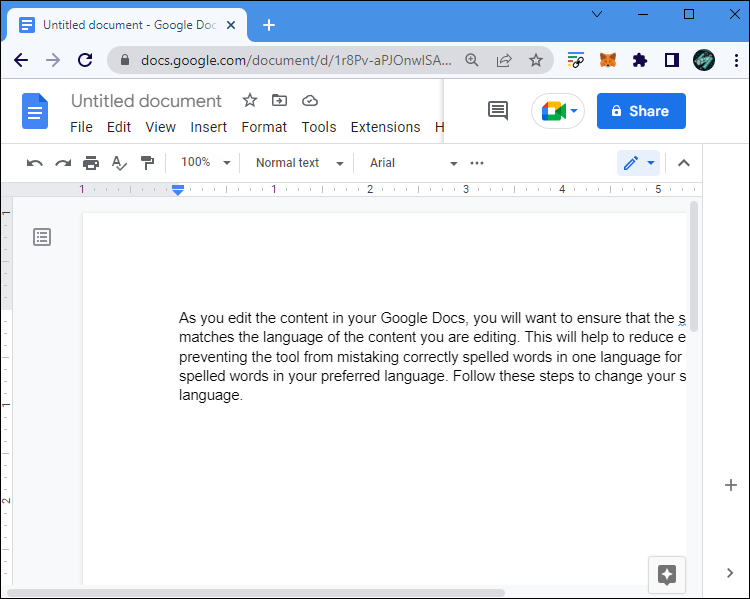Open Chrome three-dot menu
Image resolution: width=750 pixels, height=599 pixels.
click(736, 60)
